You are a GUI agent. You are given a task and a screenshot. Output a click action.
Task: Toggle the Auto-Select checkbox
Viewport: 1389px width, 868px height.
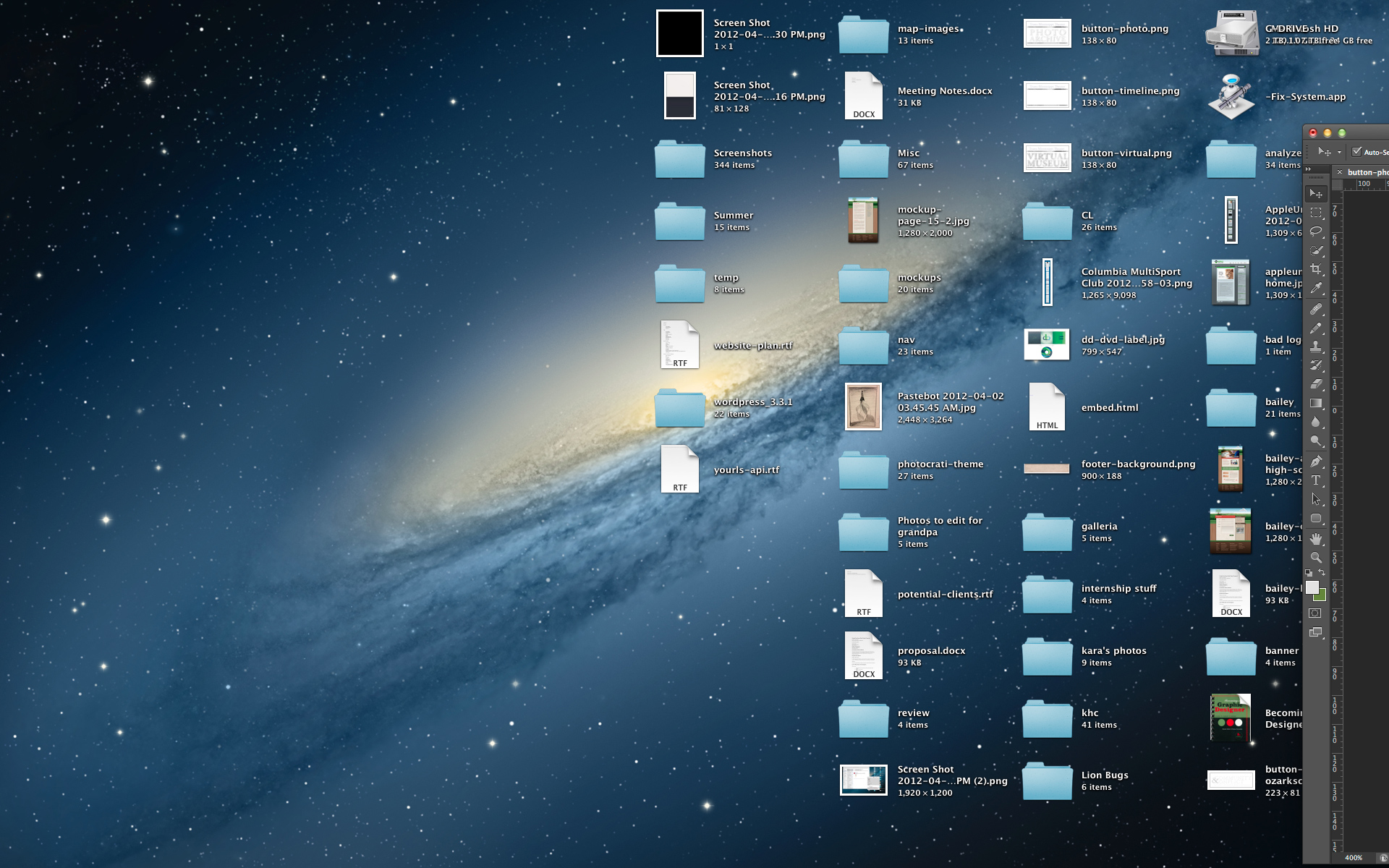coord(1356,152)
